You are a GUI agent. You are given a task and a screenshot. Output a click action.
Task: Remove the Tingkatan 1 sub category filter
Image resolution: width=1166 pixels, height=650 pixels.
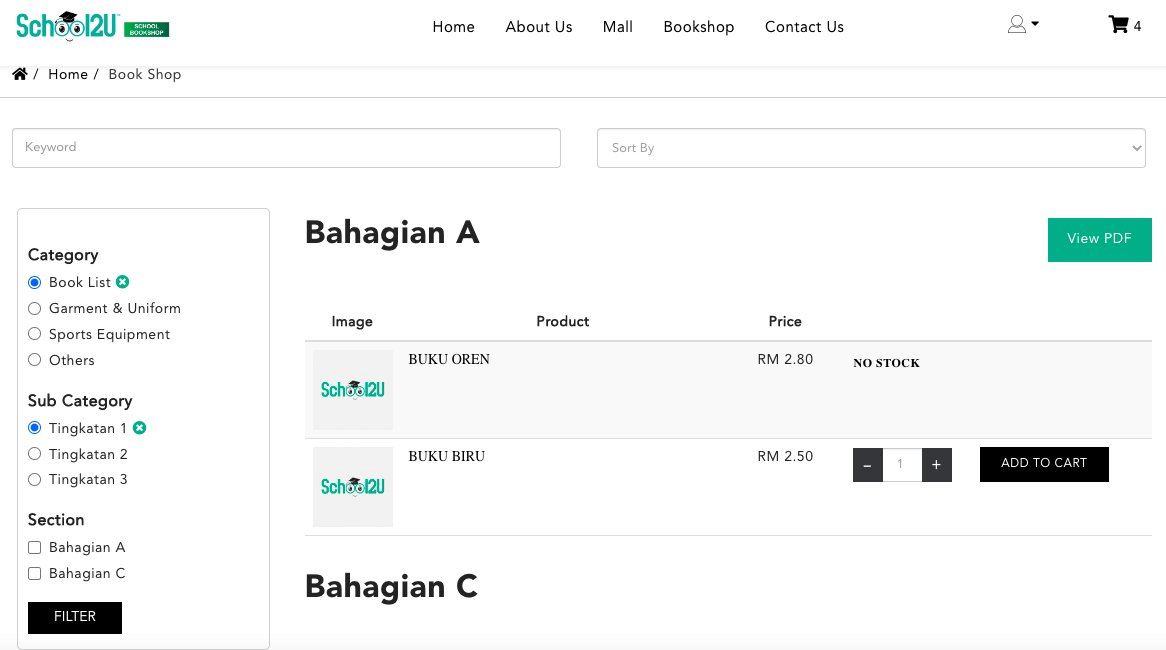(139, 428)
